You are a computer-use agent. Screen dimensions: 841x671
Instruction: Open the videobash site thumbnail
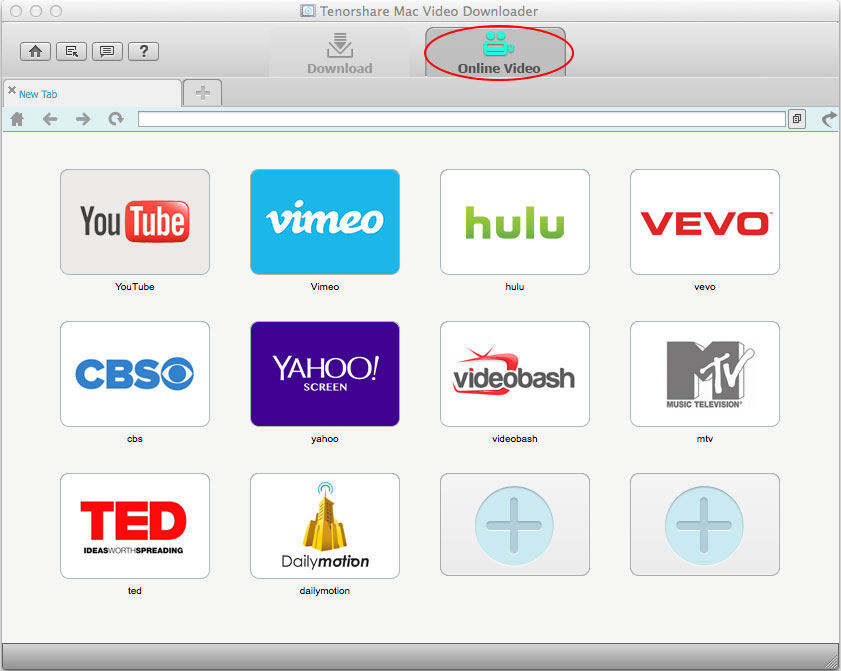click(515, 374)
